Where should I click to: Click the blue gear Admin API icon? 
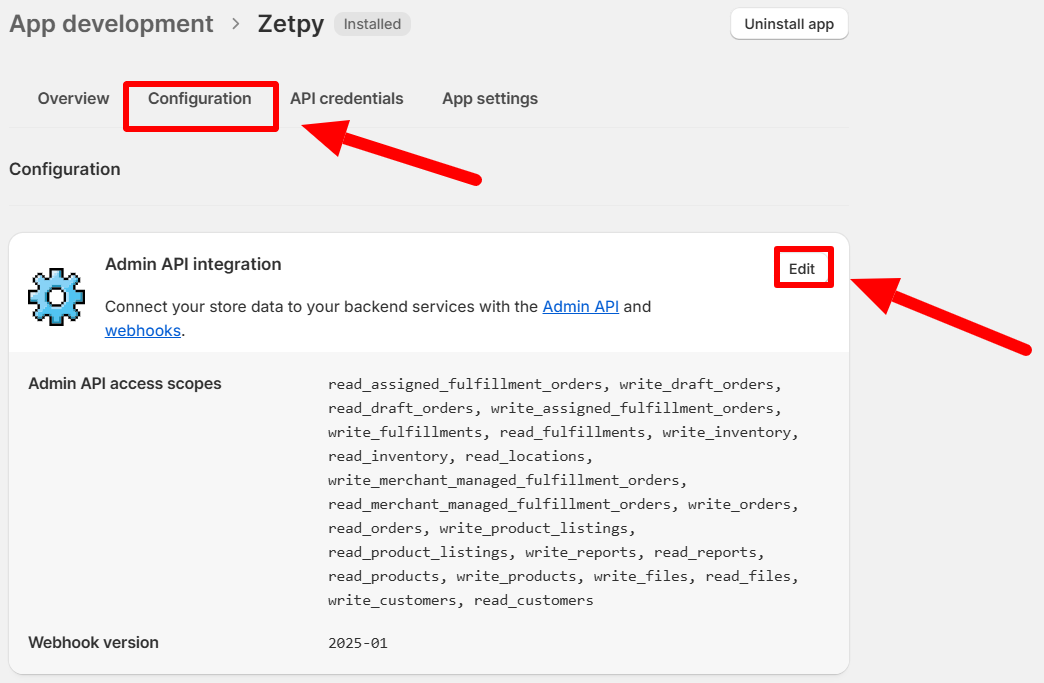[x=55, y=296]
